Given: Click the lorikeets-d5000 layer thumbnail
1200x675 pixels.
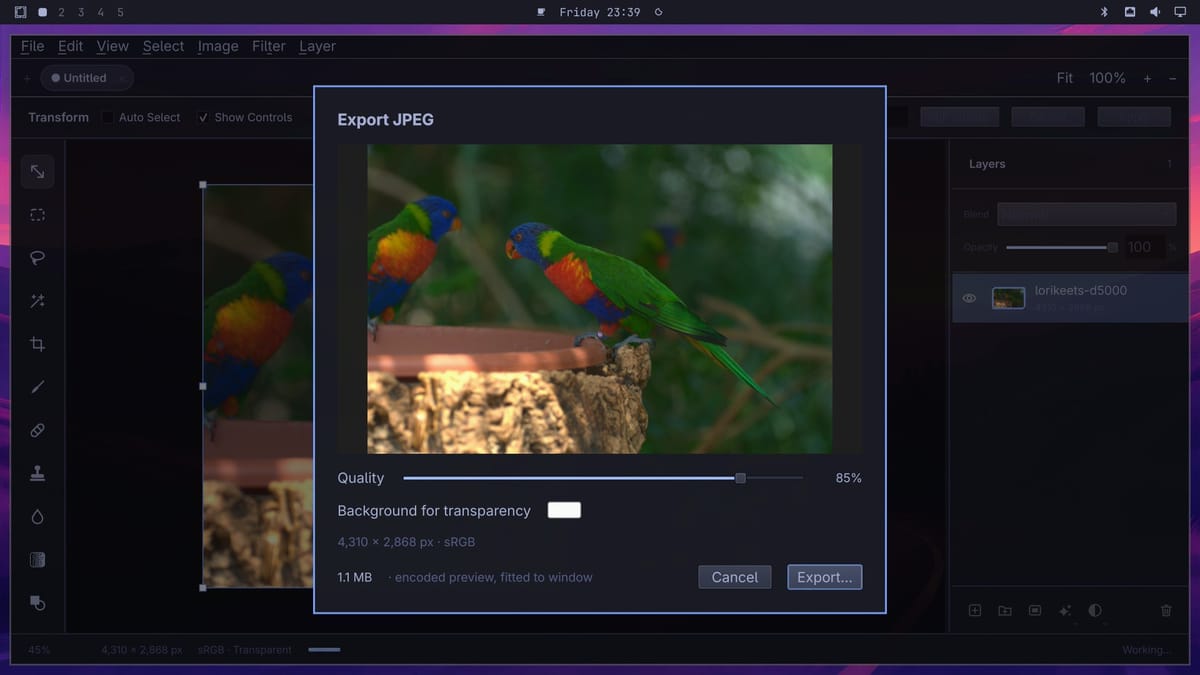Looking at the screenshot, I should pyautogui.click(x=1008, y=298).
